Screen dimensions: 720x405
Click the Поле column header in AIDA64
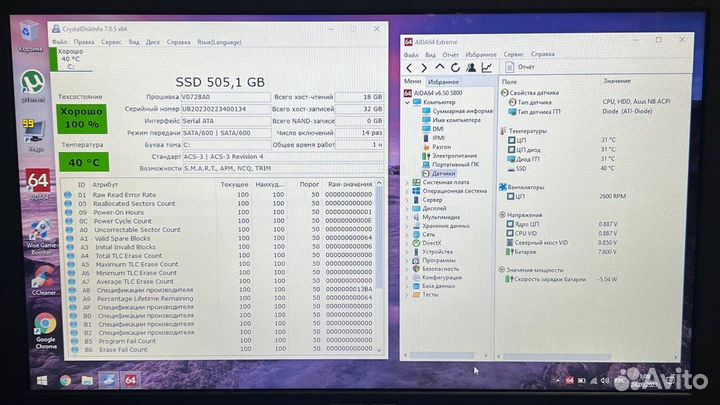coord(509,82)
